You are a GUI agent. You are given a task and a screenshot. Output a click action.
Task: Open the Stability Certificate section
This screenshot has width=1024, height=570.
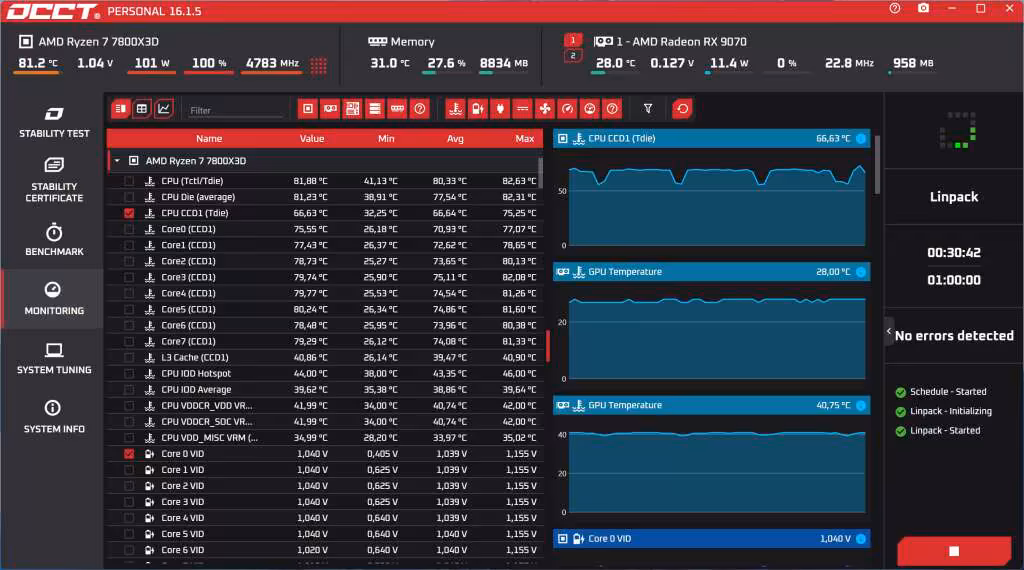(x=54, y=180)
